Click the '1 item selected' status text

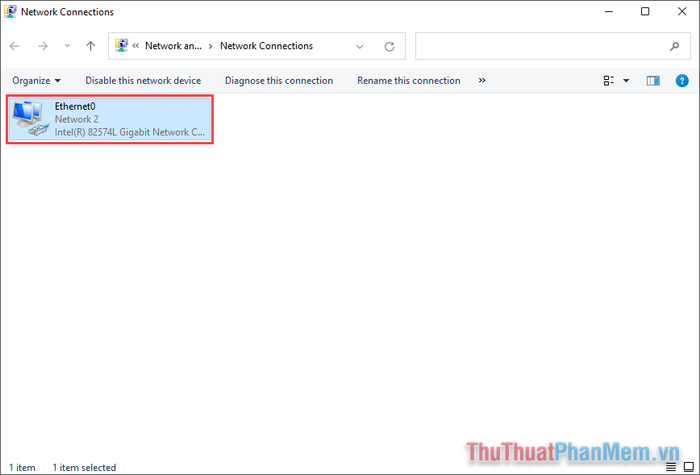click(x=84, y=467)
